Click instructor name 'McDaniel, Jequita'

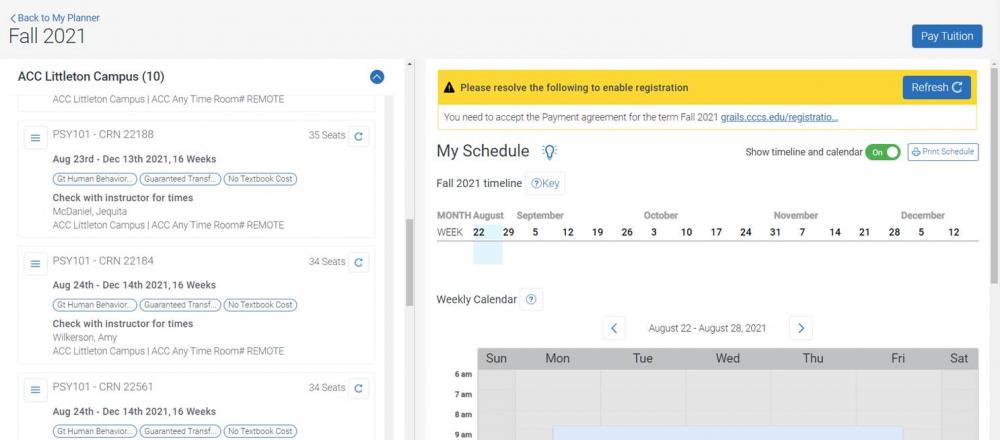90,212
